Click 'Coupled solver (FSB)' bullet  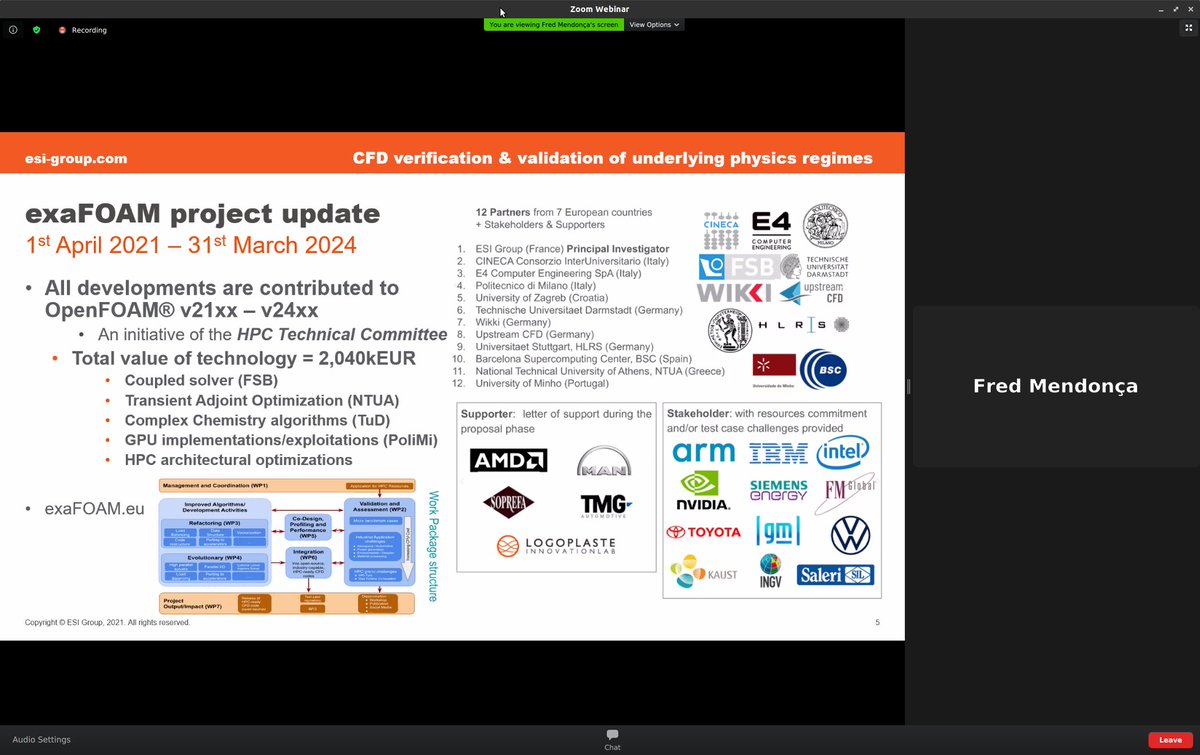[x=201, y=381]
